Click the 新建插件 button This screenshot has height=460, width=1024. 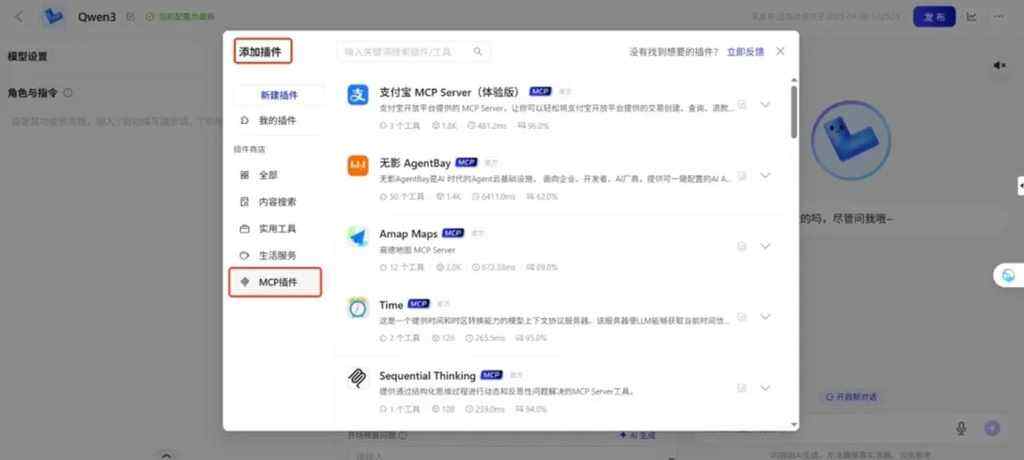click(279, 95)
